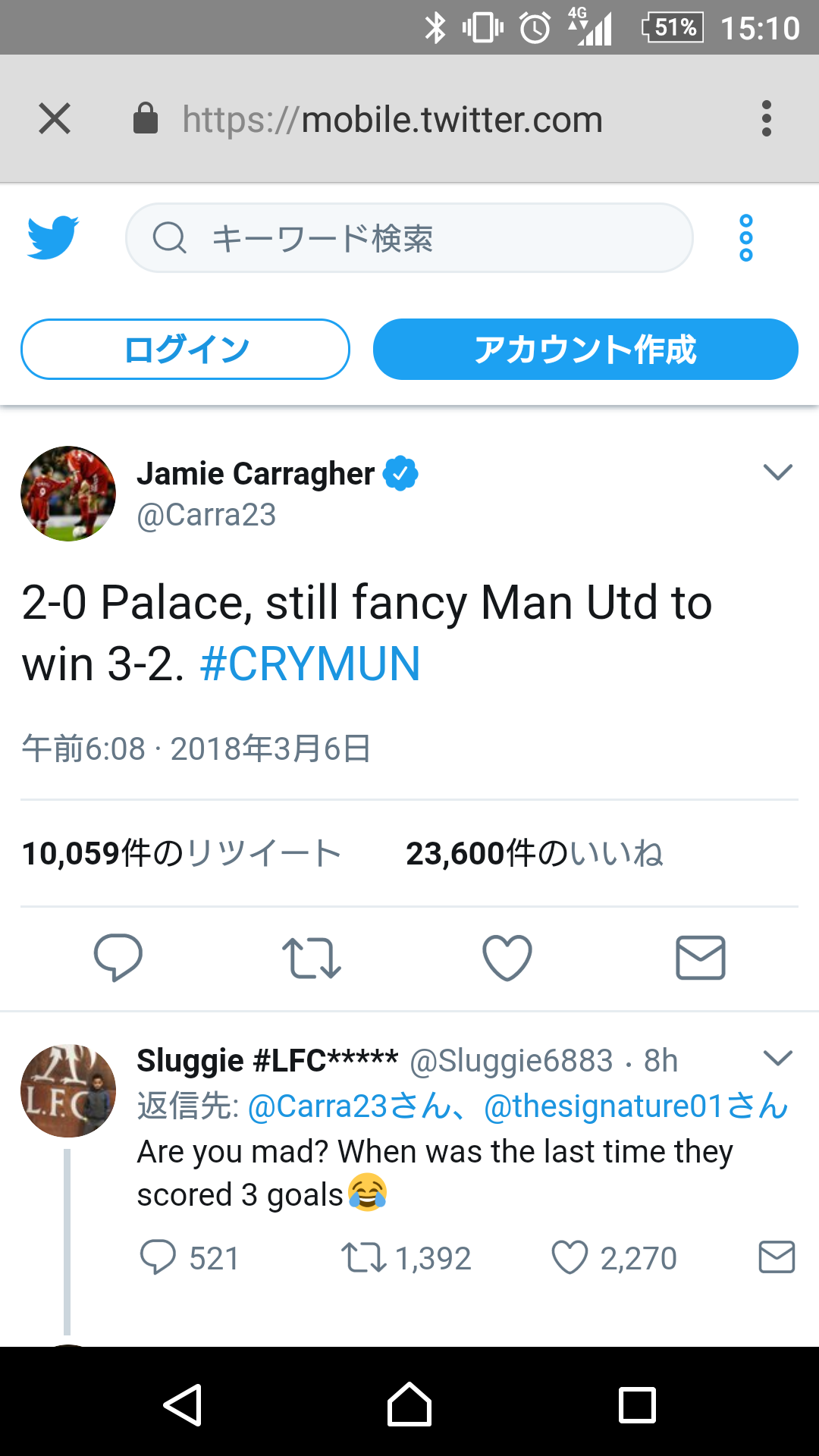Retweet Sluggie's reply
The height and width of the screenshot is (1456, 819).
click(x=406, y=1257)
